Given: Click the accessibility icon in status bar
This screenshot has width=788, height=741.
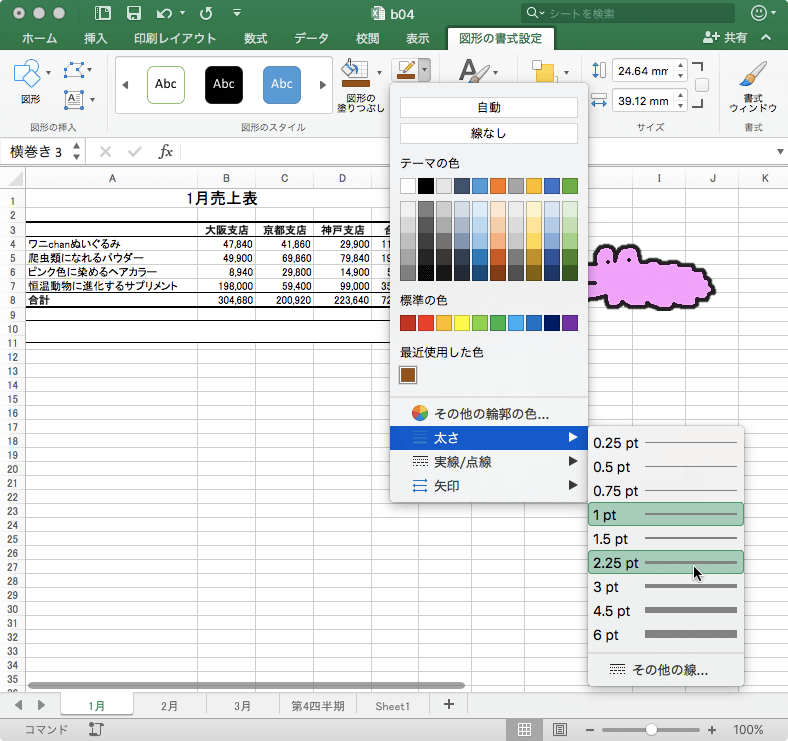Looking at the screenshot, I should point(96,729).
